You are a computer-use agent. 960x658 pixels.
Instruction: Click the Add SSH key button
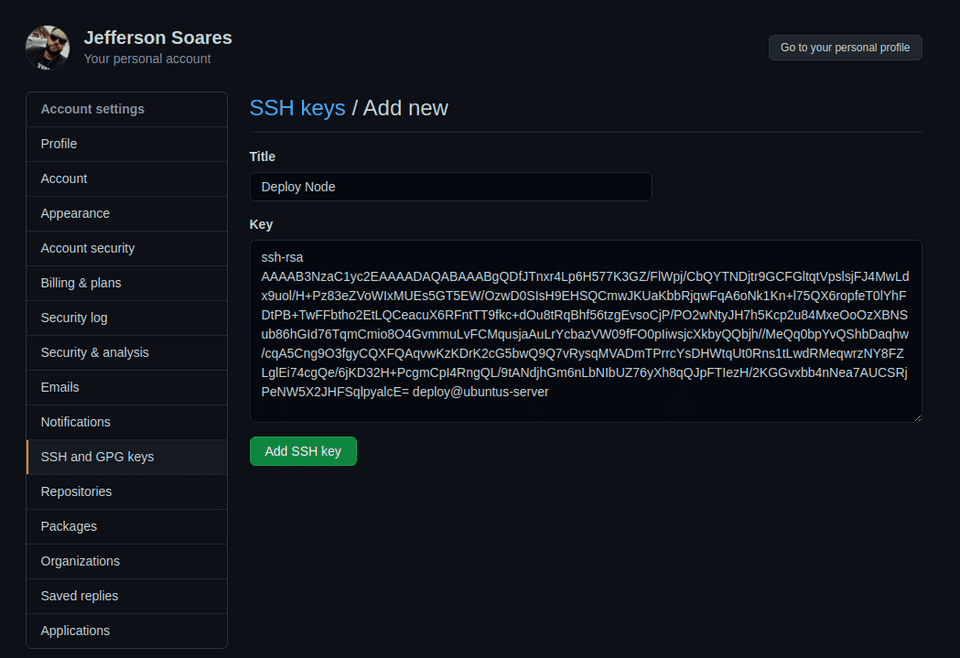tap(303, 451)
